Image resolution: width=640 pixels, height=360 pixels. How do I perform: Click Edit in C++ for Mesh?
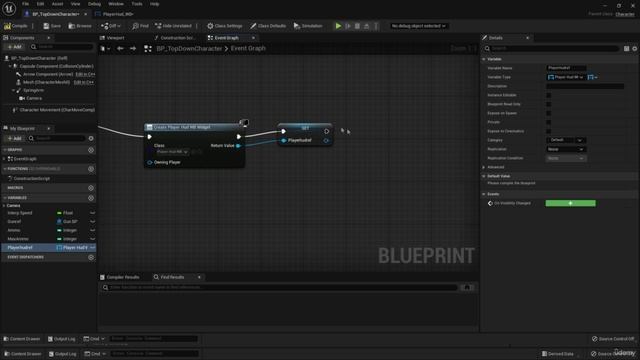(84, 82)
